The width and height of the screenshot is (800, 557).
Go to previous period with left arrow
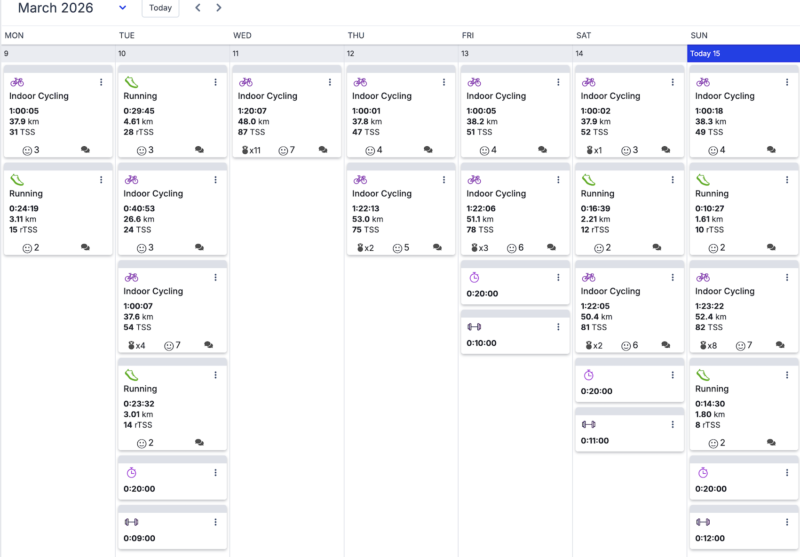pyautogui.click(x=197, y=8)
